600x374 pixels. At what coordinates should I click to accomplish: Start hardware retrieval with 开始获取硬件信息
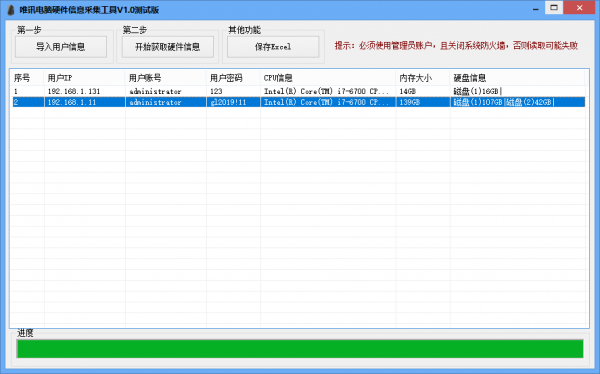coord(168,47)
